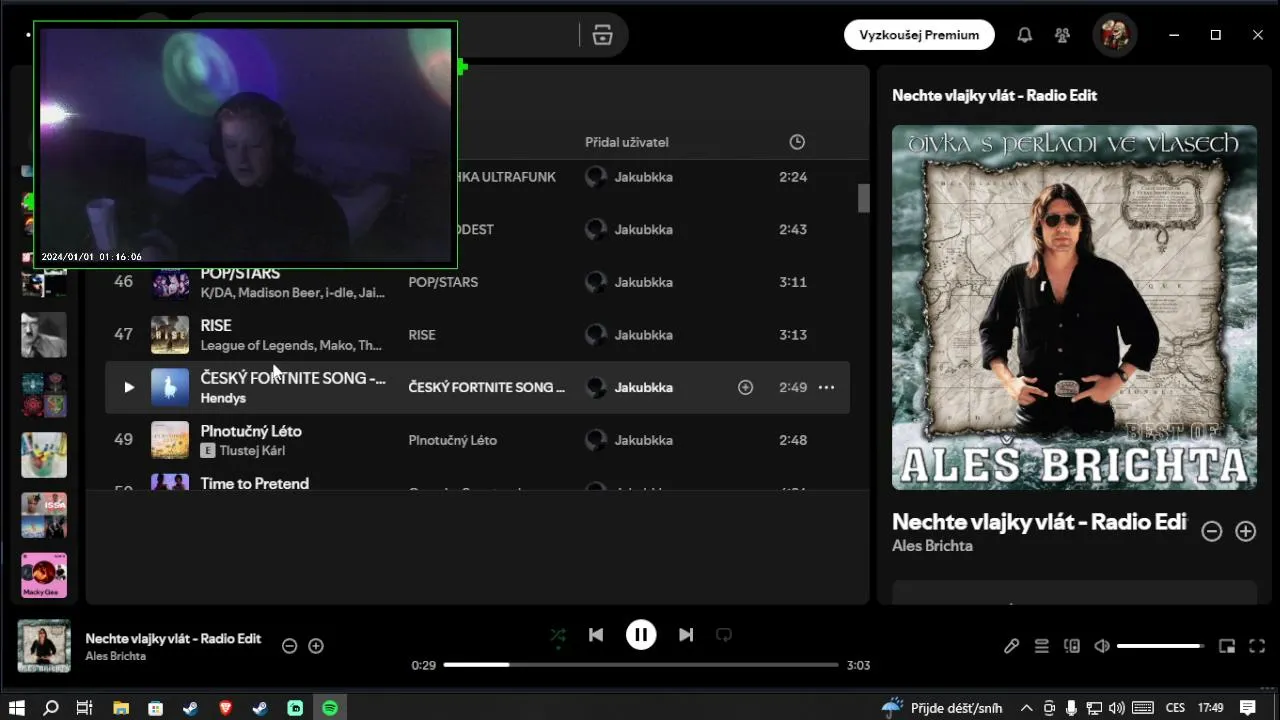Open the miniplayer

click(x=1227, y=646)
